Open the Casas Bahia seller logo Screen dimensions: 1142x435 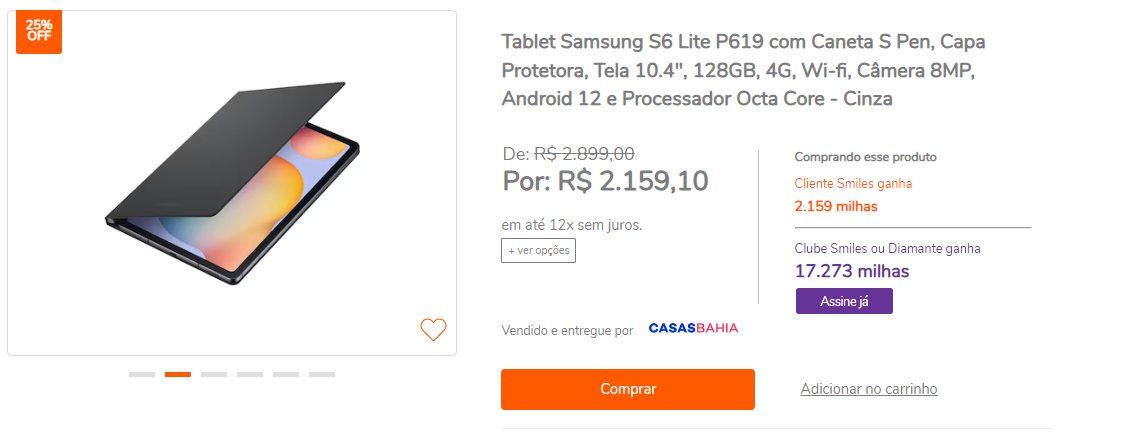coord(693,328)
